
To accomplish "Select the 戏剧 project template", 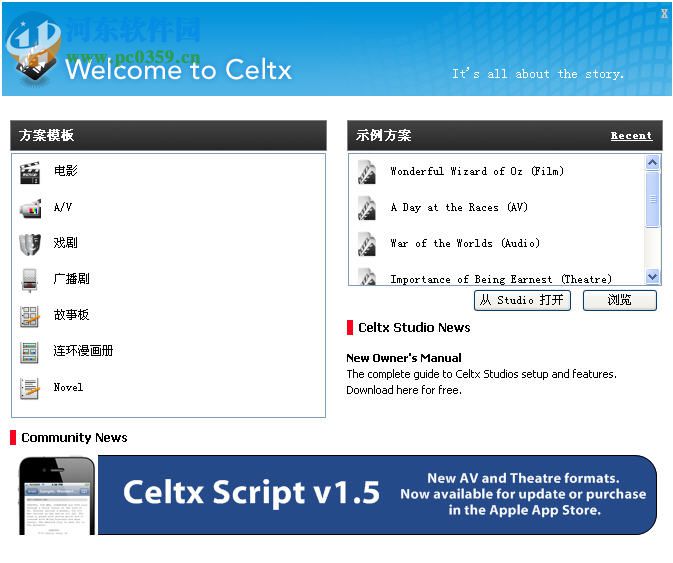I will coord(66,243).
